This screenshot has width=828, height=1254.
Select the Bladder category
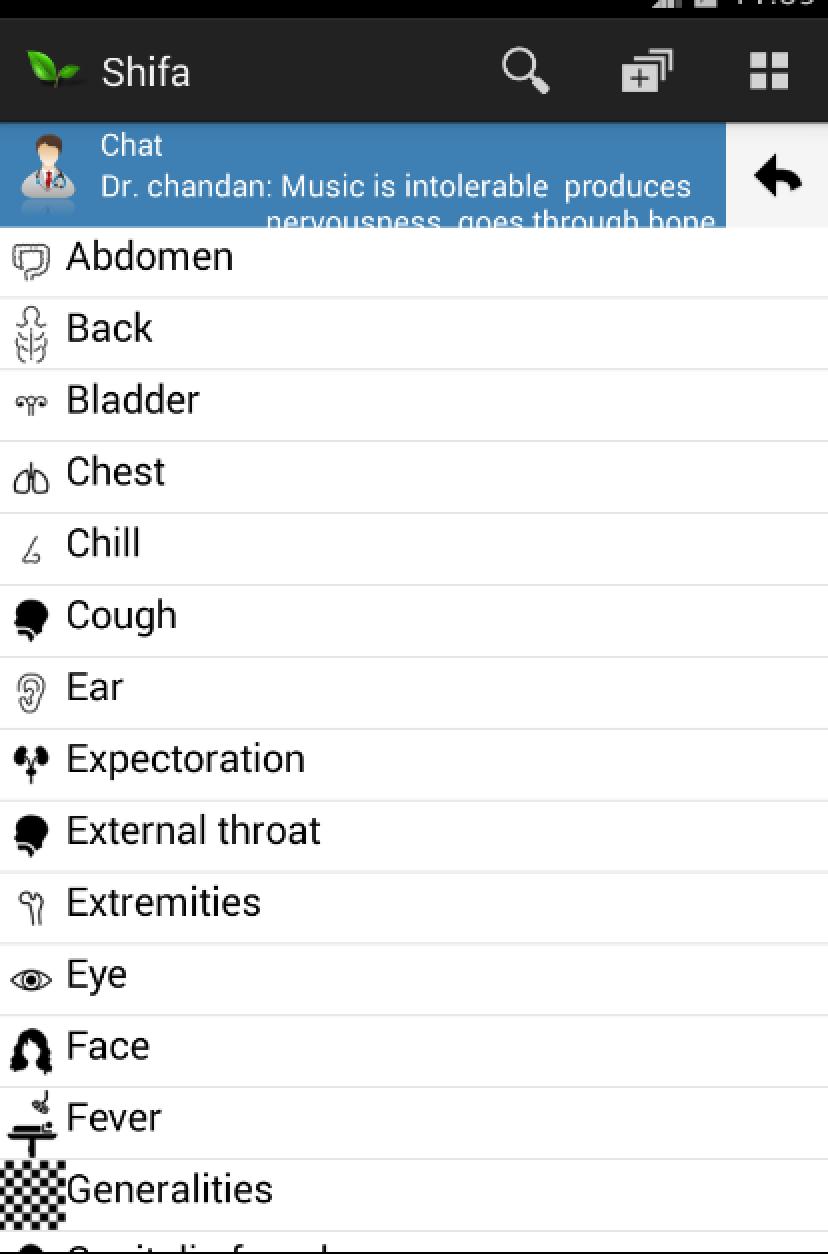[x=133, y=401]
